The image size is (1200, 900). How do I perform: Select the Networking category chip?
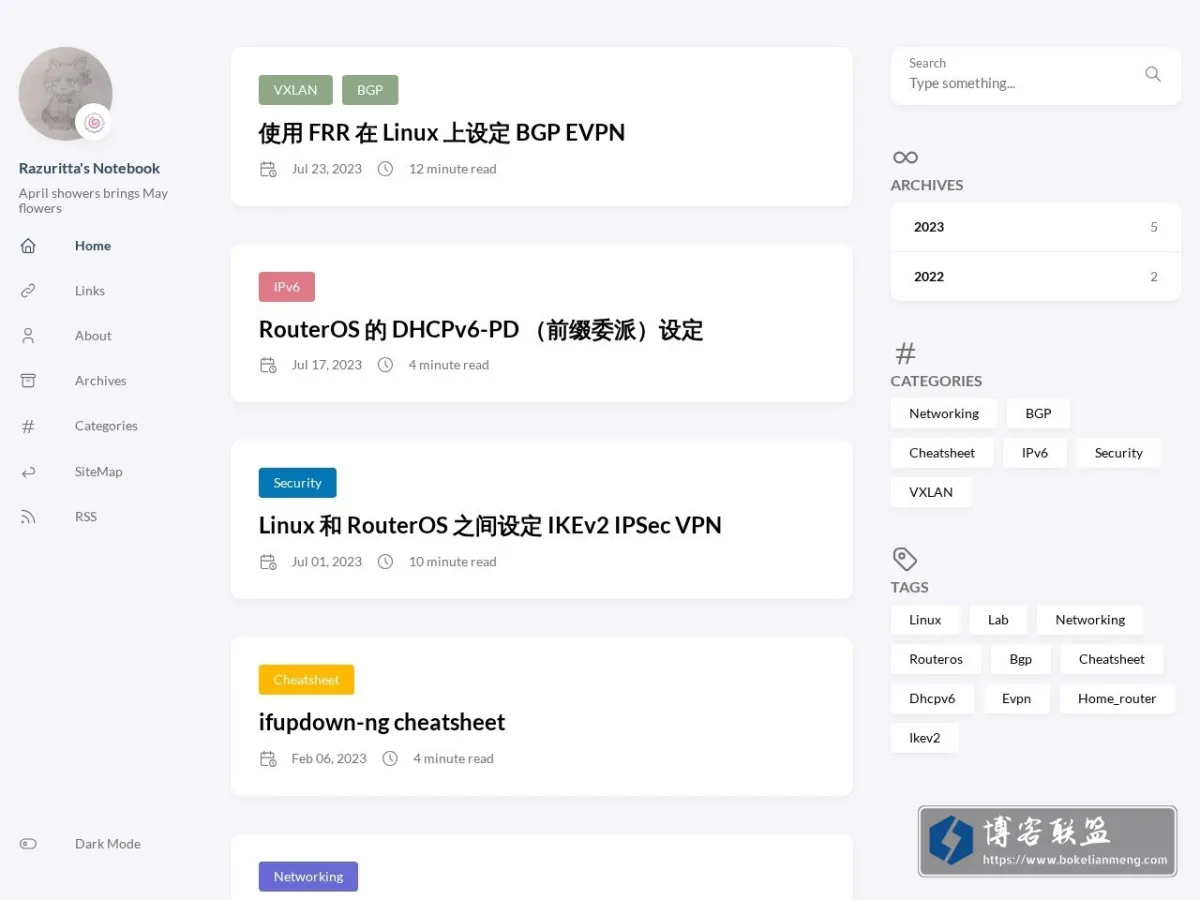(x=944, y=414)
